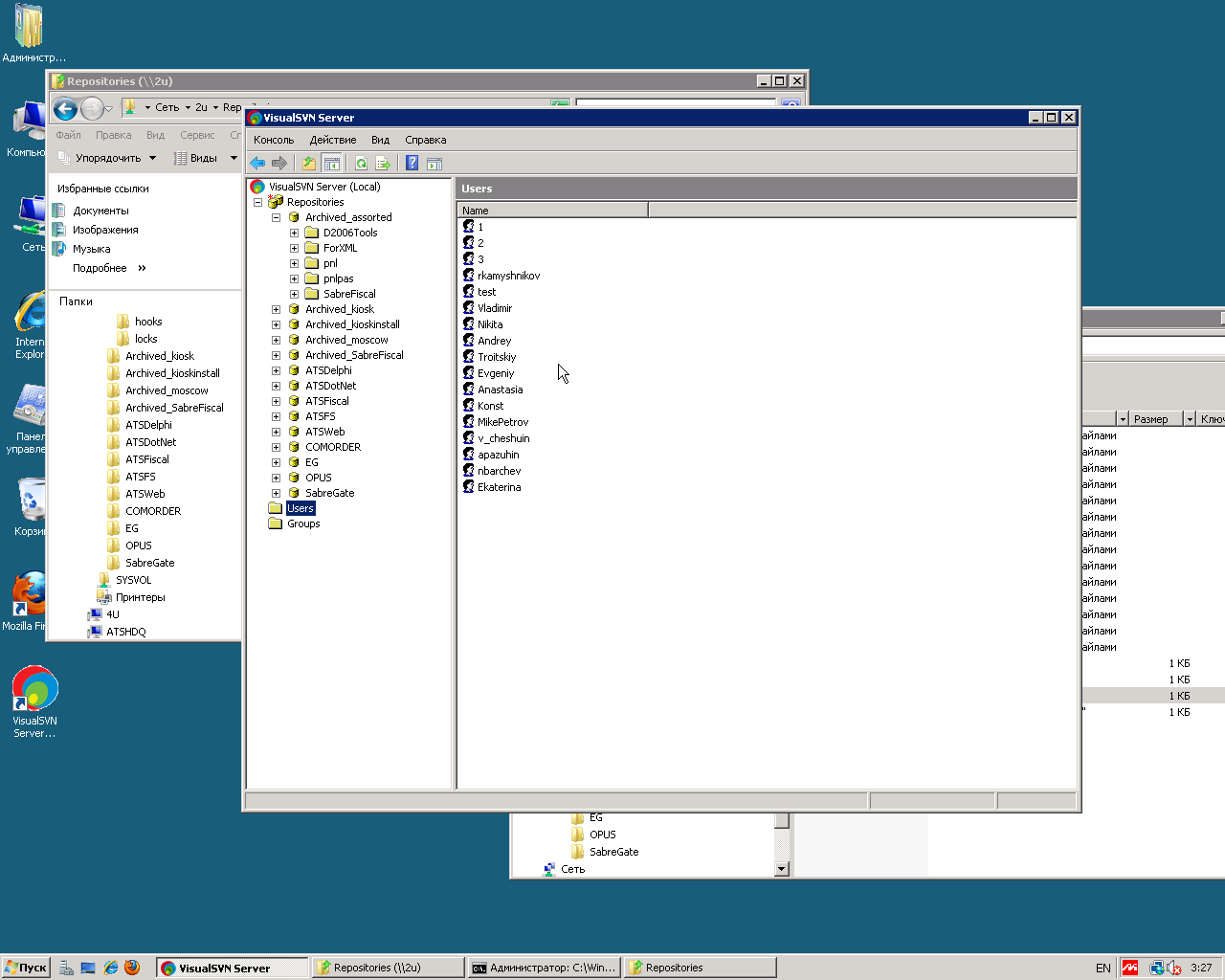Click the Explorer window's Back button
Image resolution: width=1225 pixels, height=980 pixels.
point(65,109)
